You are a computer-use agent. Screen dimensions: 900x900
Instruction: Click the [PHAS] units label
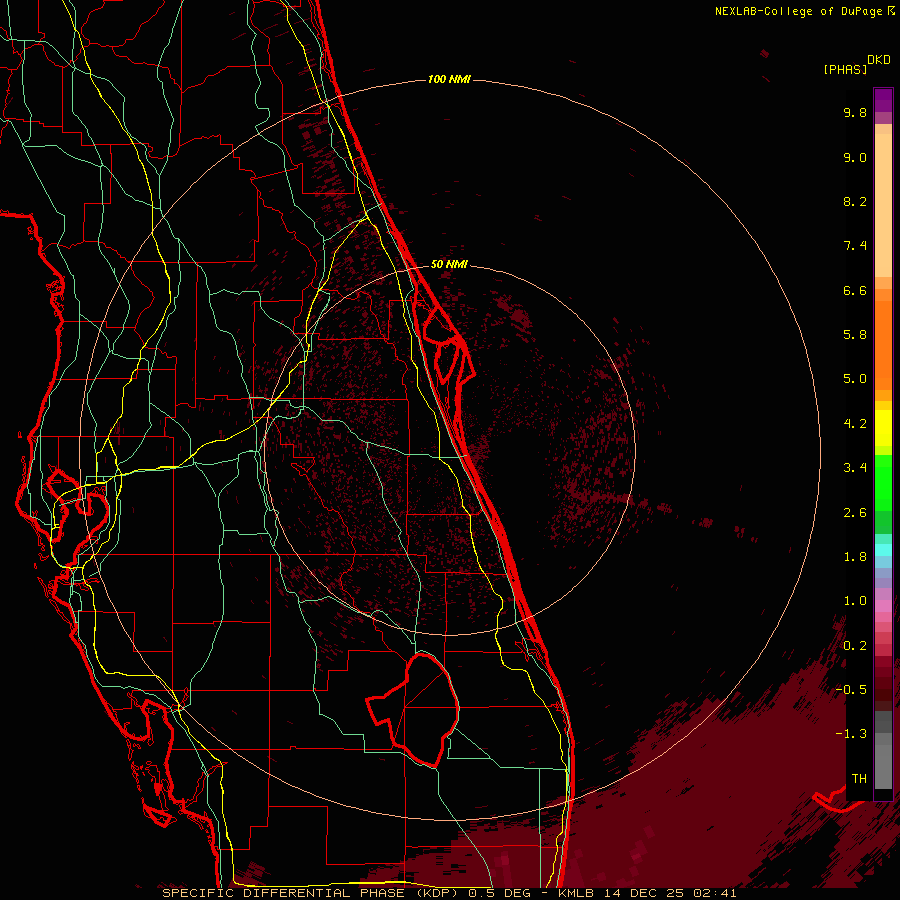844,69
